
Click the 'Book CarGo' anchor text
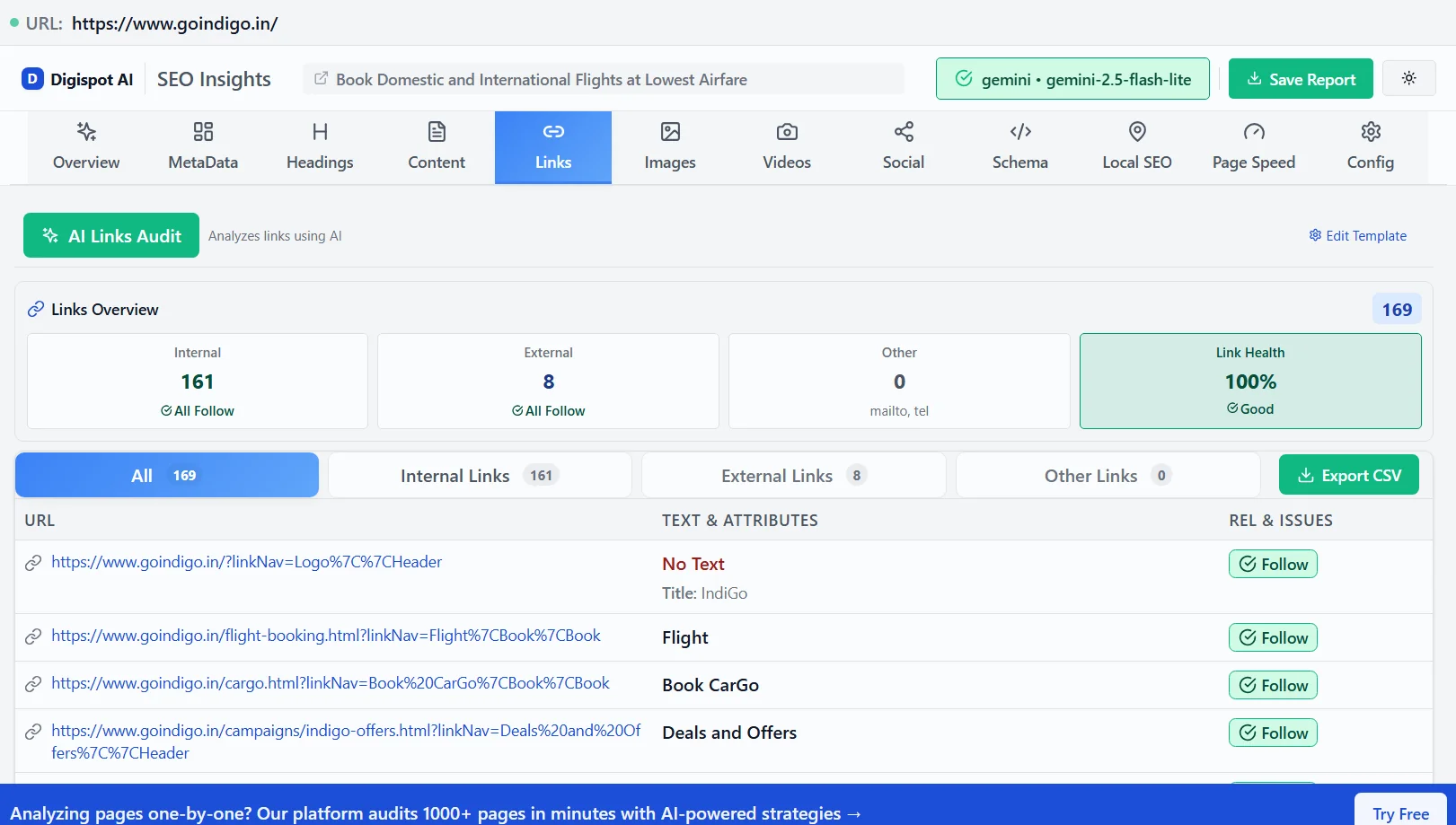tap(710, 685)
